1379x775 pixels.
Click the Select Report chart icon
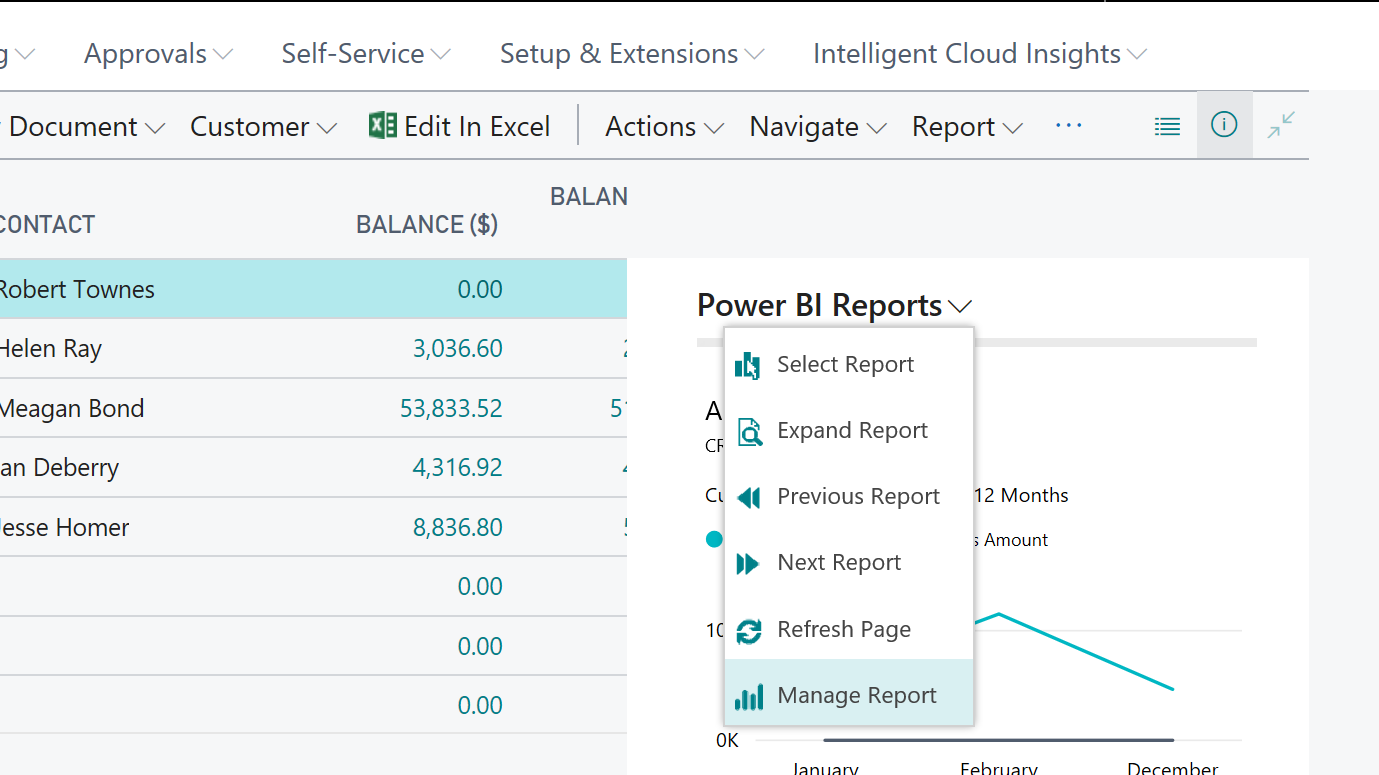click(748, 365)
